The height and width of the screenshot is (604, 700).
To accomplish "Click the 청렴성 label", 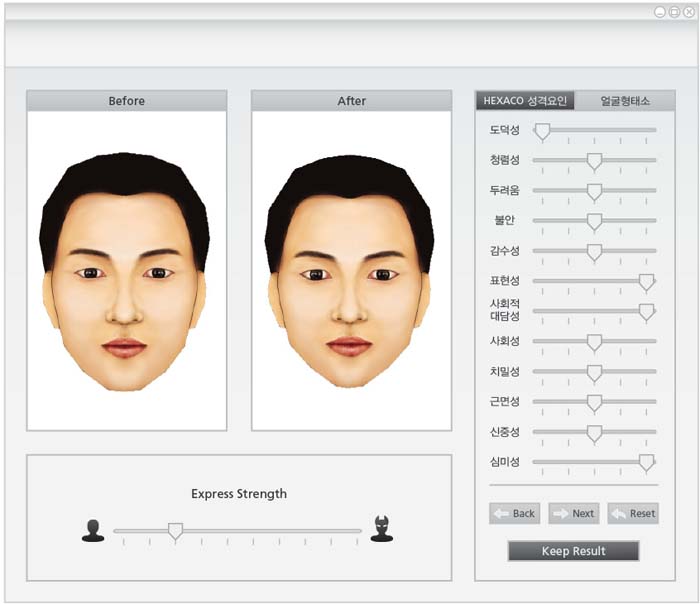I will tap(504, 160).
